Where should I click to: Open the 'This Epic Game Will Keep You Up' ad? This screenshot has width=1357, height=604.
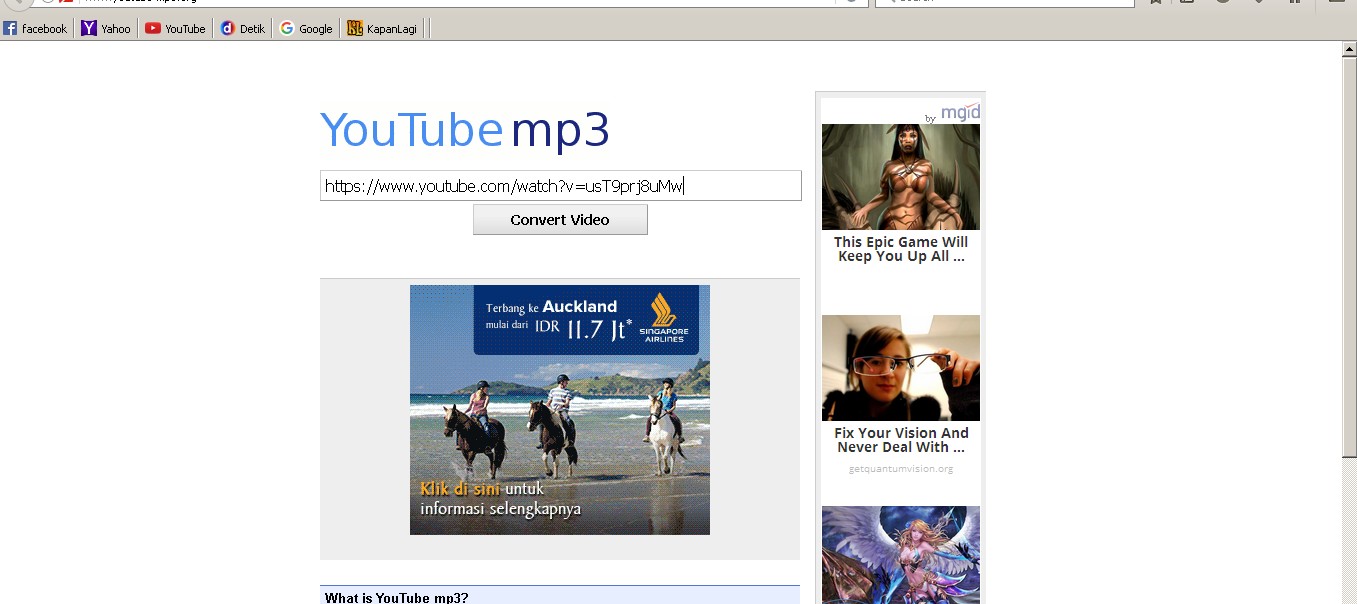pos(900,176)
